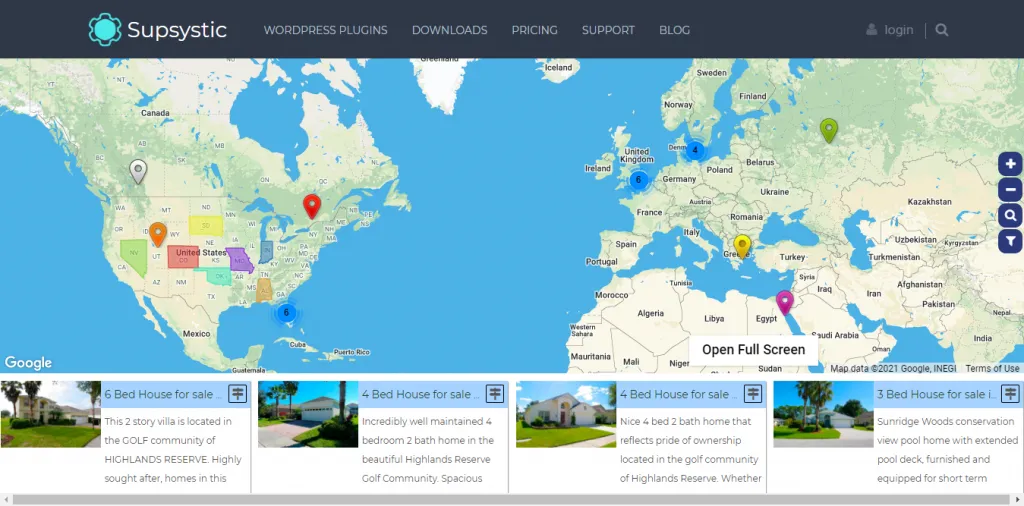Zoom in with the map plus button
The height and width of the screenshot is (506, 1024).
pyautogui.click(x=1010, y=164)
